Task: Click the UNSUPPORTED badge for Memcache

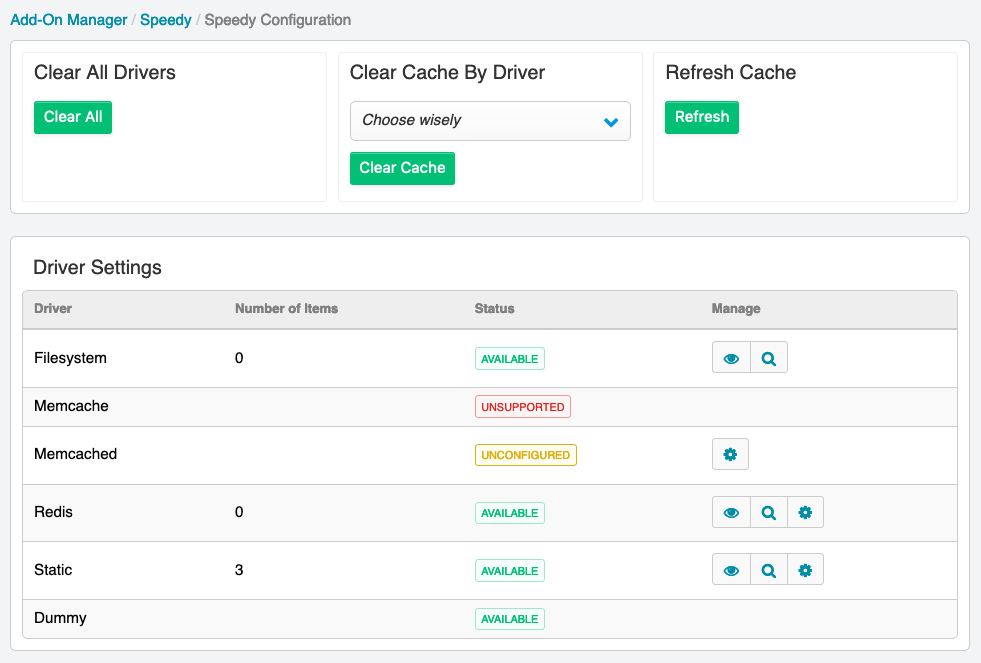Action: click(522, 407)
